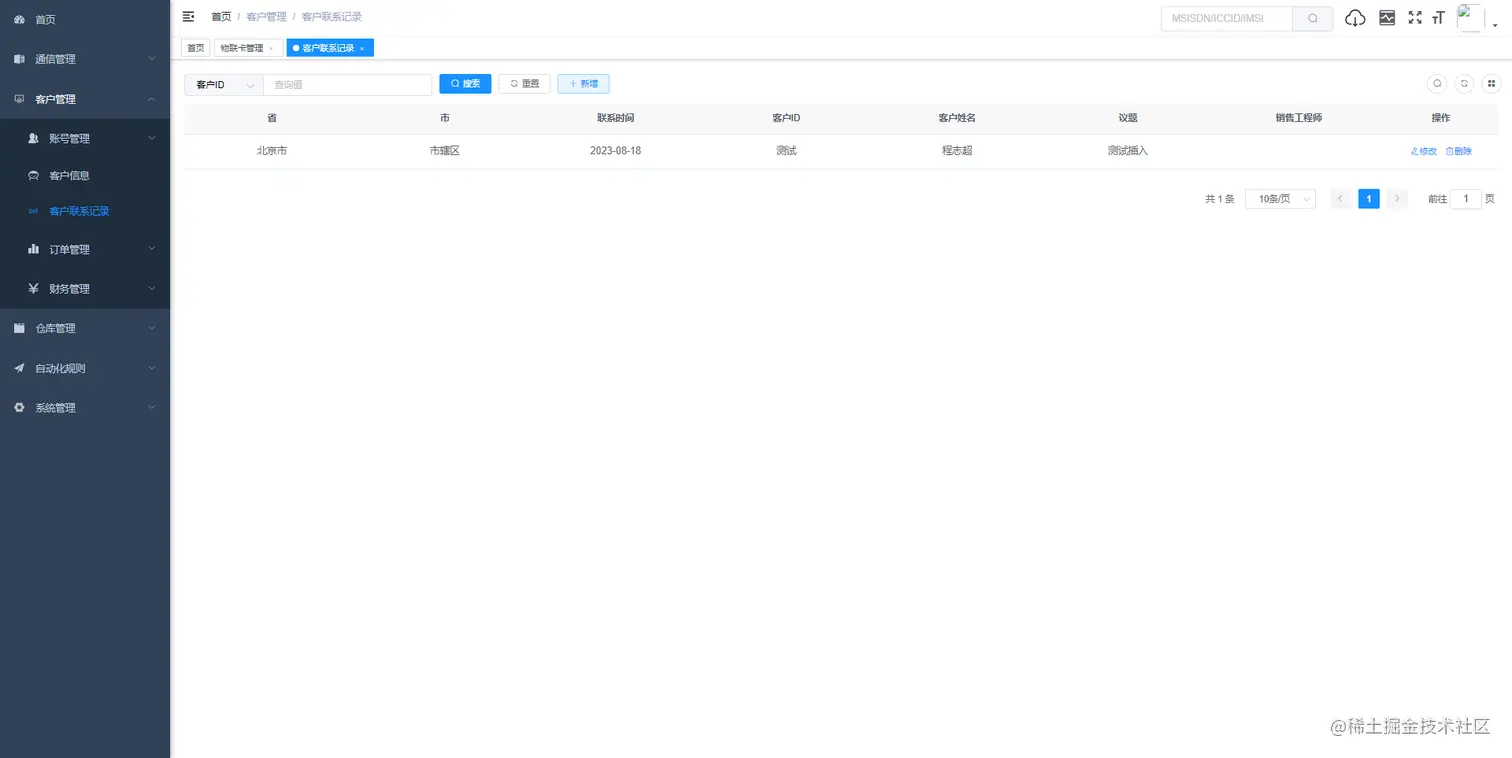Expand the 财务管理 submenu chevron

point(152,289)
